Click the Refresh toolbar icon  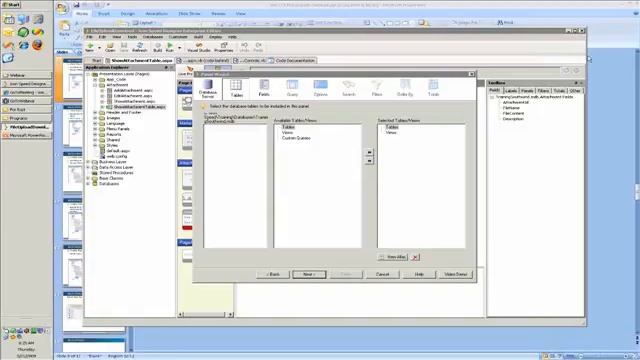click(139, 47)
